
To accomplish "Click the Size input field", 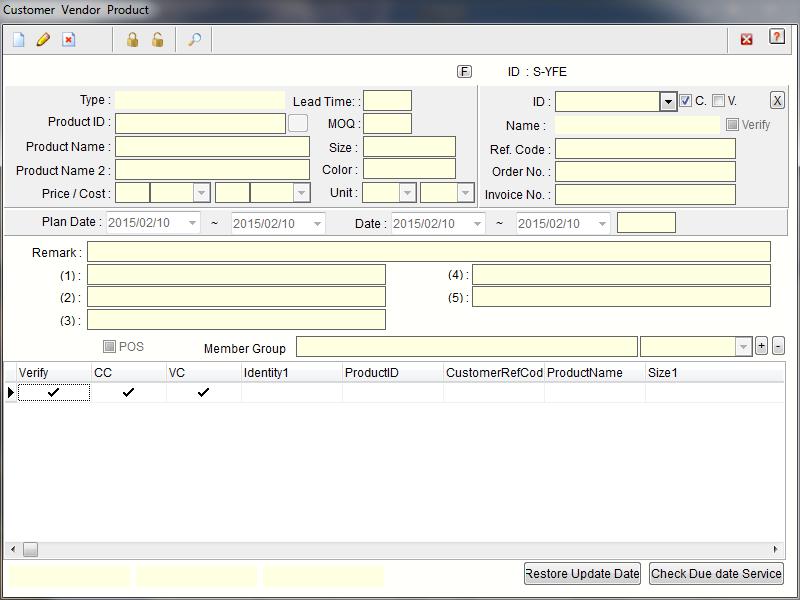I will pyautogui.click(x=409, y=146).
